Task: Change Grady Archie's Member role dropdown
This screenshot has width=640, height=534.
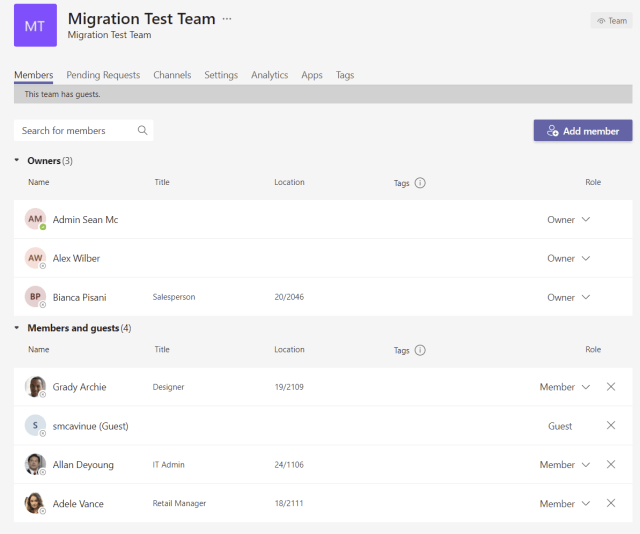Action: click(x=565, y=387)
